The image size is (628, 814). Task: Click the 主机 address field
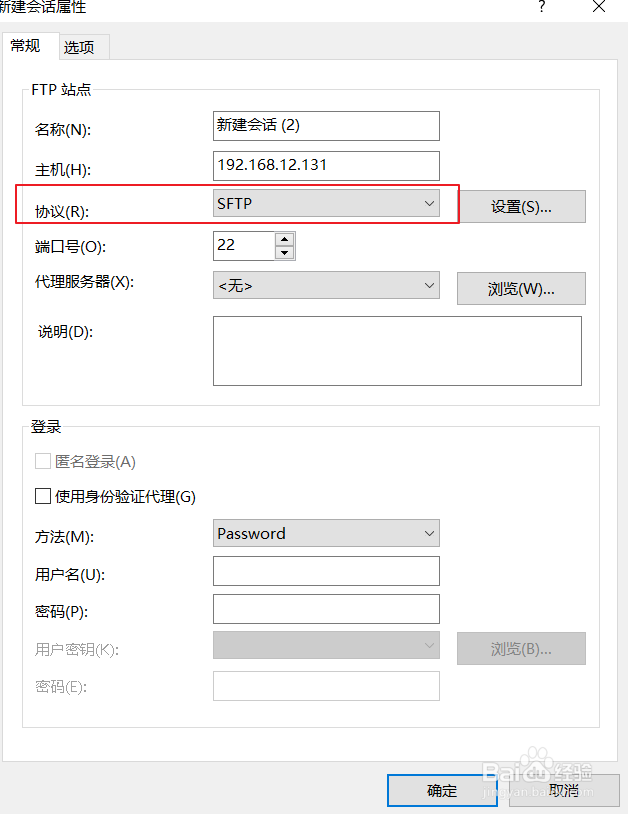pyautogui.click(x=326, y=165)
